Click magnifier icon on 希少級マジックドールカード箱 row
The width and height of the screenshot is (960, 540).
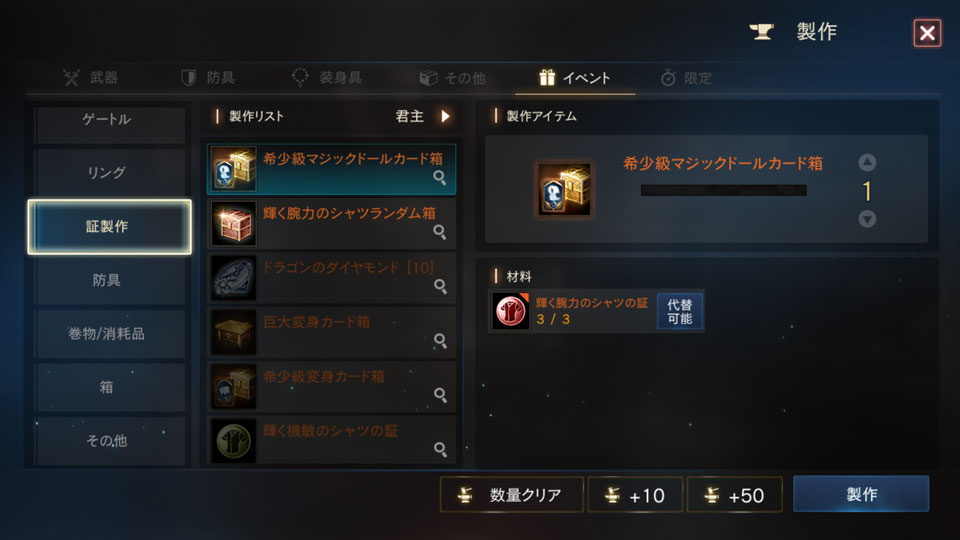[440, 178]
